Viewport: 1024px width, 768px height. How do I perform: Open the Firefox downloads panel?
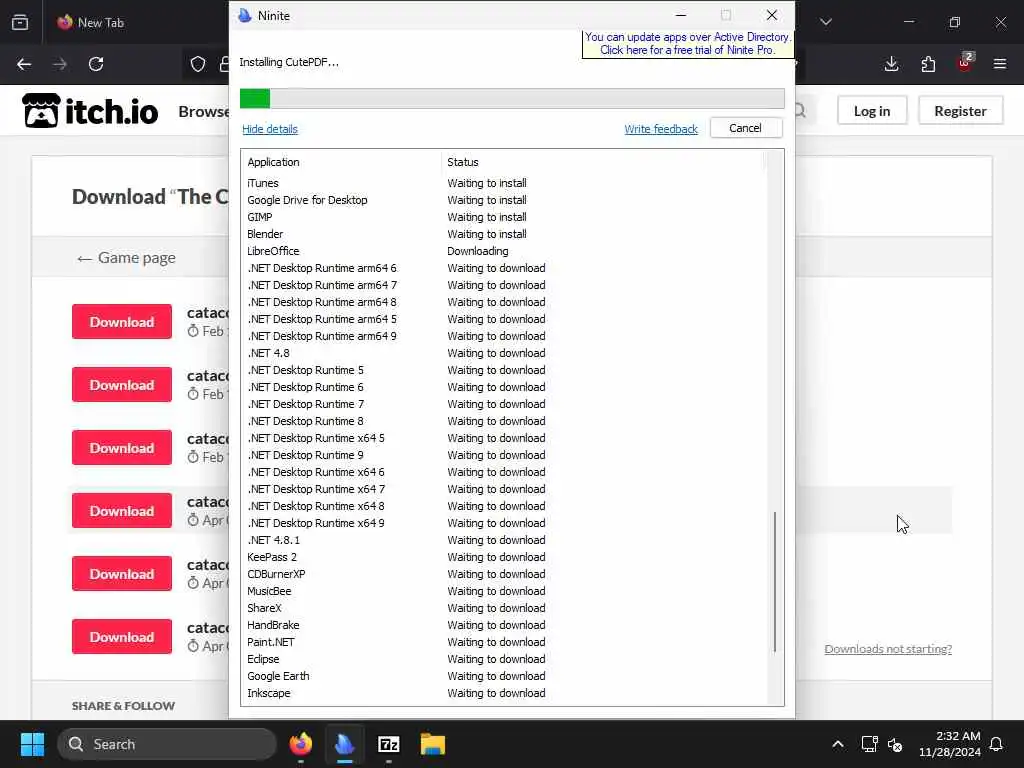pos(891,64)
